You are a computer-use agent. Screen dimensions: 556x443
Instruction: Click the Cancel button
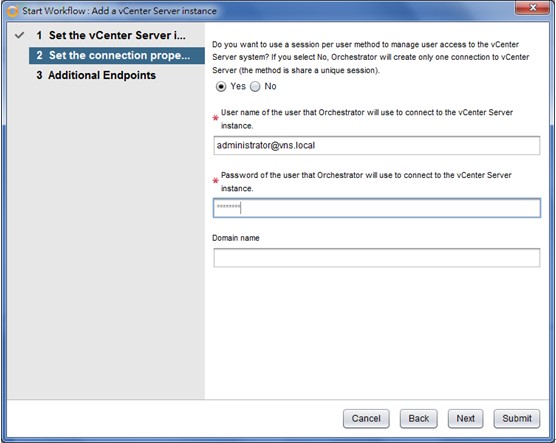click(366, 419)
